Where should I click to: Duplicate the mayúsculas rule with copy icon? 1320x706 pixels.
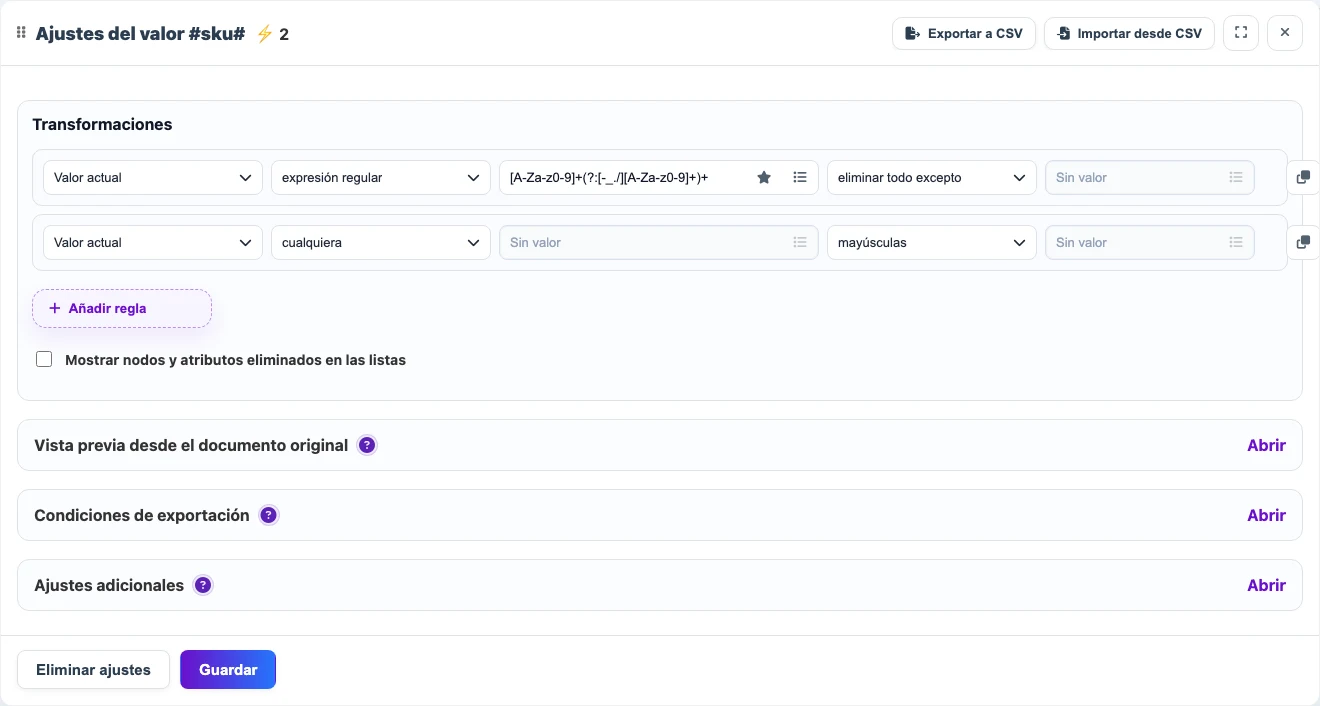[1303, 242]
